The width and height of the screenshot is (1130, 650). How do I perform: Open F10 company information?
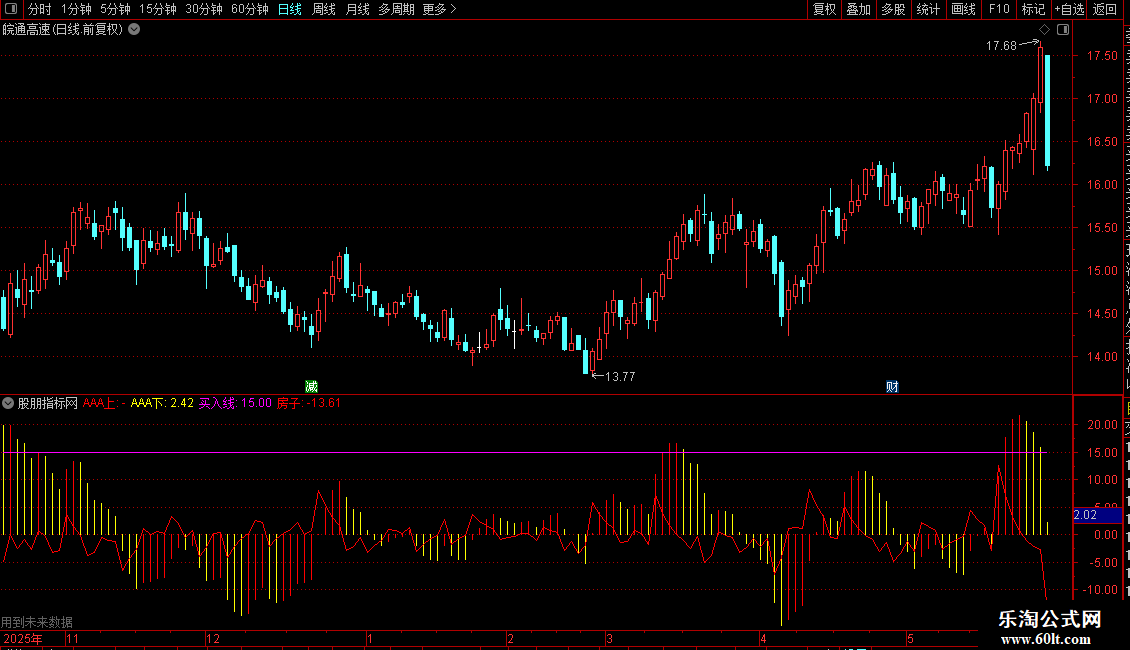[999, 9]
